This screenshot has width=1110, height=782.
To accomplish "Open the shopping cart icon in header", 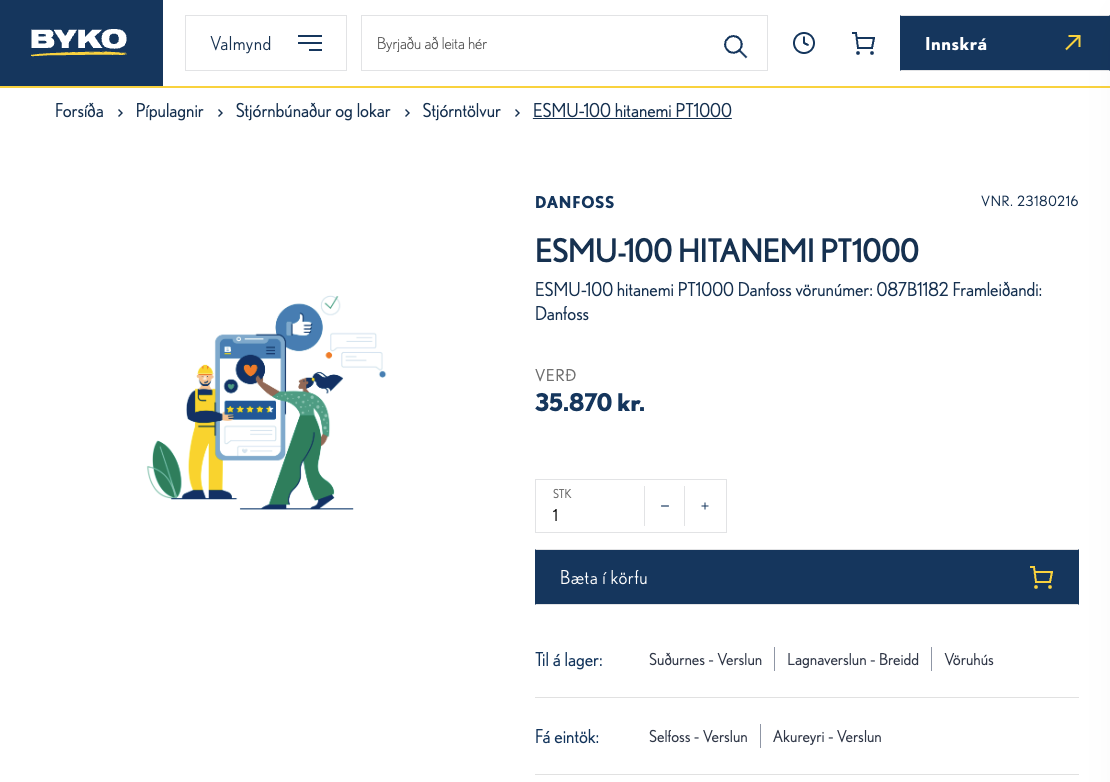I will (863, 44).
